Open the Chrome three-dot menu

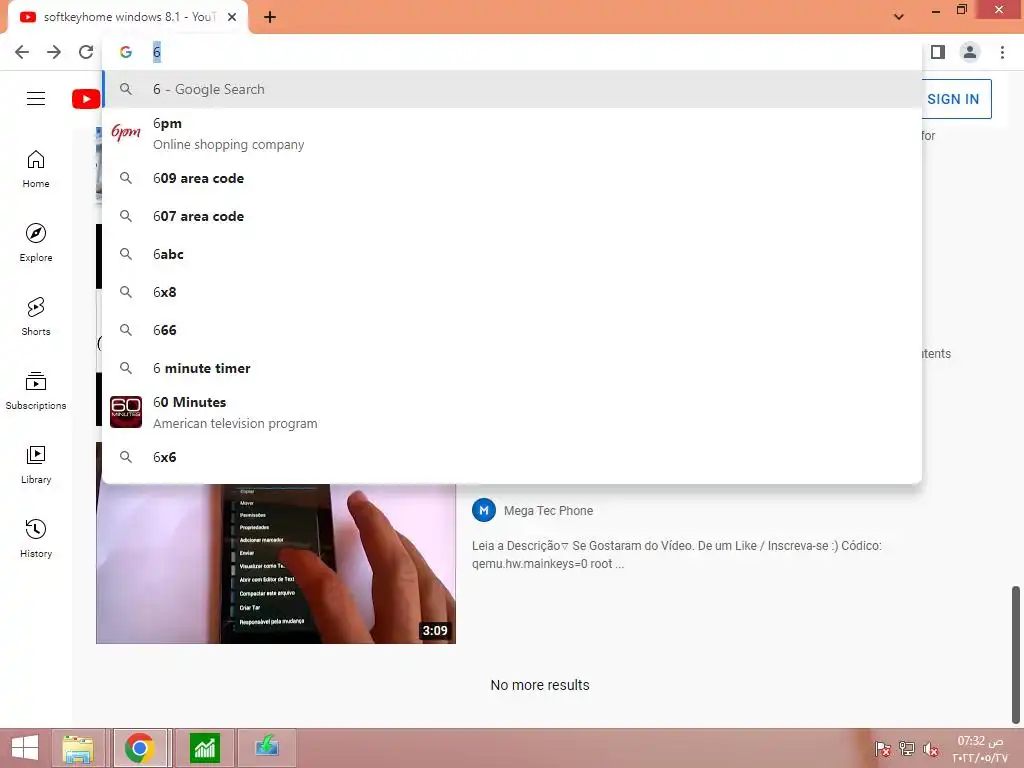pyautogui.click(x=1002, y=52)
